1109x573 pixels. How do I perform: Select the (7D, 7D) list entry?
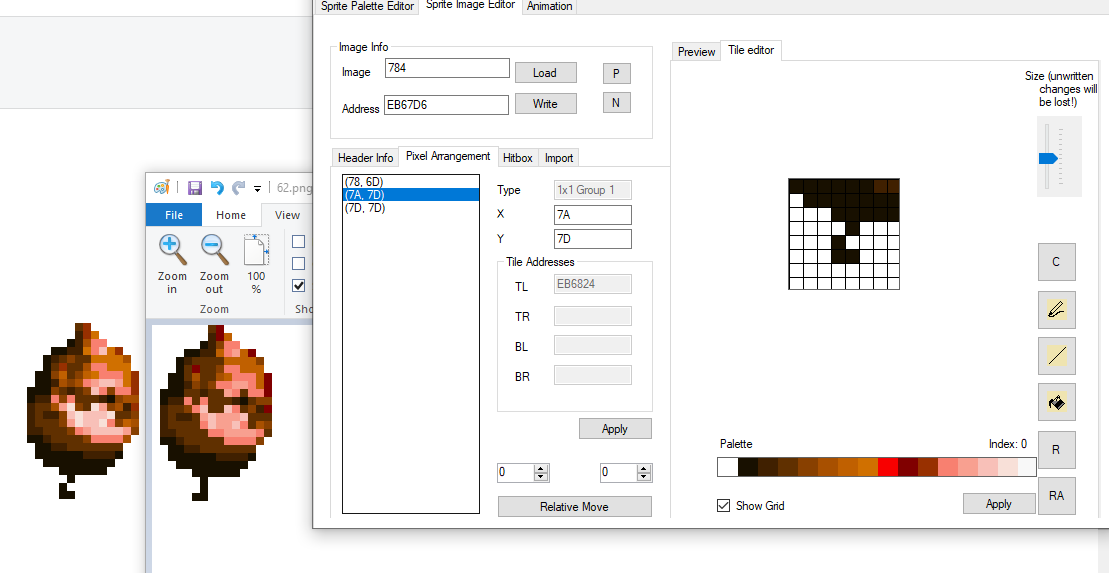[364, 208]
